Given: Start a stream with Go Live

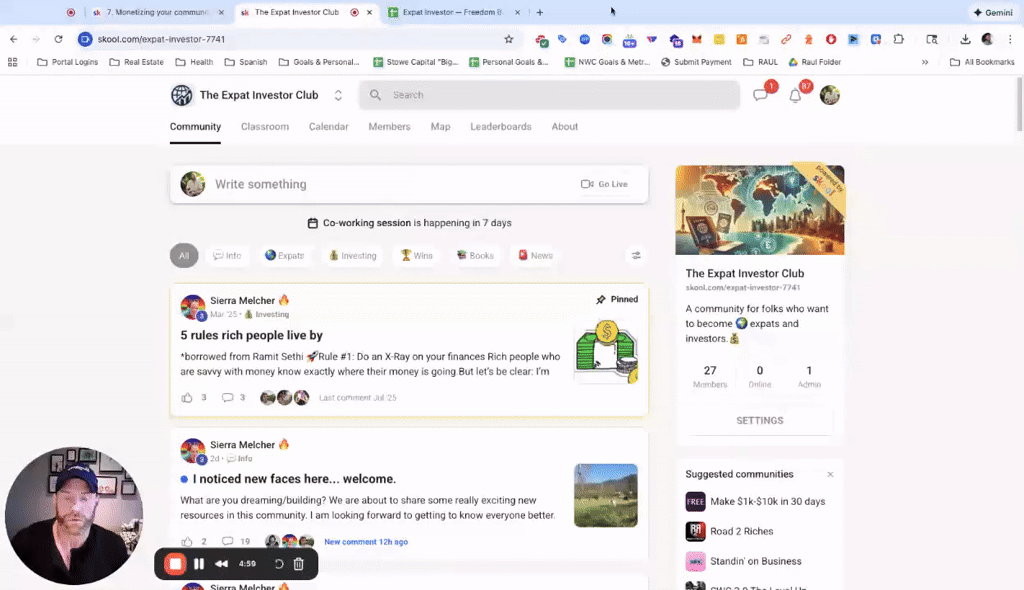Looking at the screenshot, I should (x=604, y=184).
